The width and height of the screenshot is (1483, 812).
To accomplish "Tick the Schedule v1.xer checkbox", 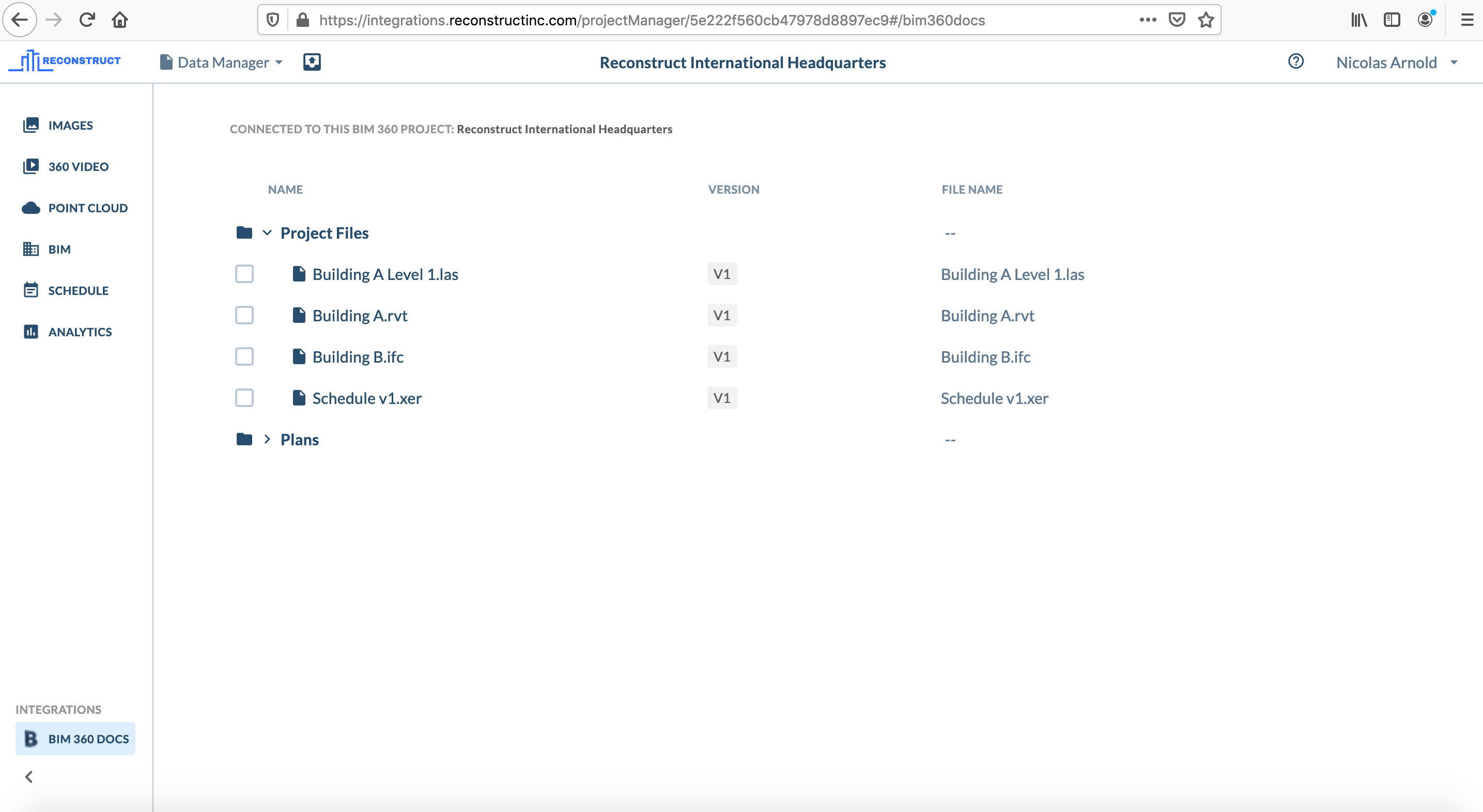I will 244,398.
